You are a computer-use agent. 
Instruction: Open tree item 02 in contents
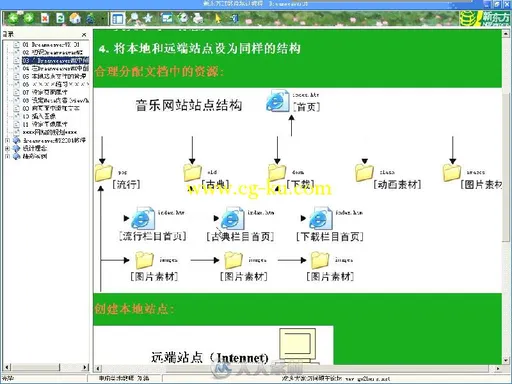point(52,52)
